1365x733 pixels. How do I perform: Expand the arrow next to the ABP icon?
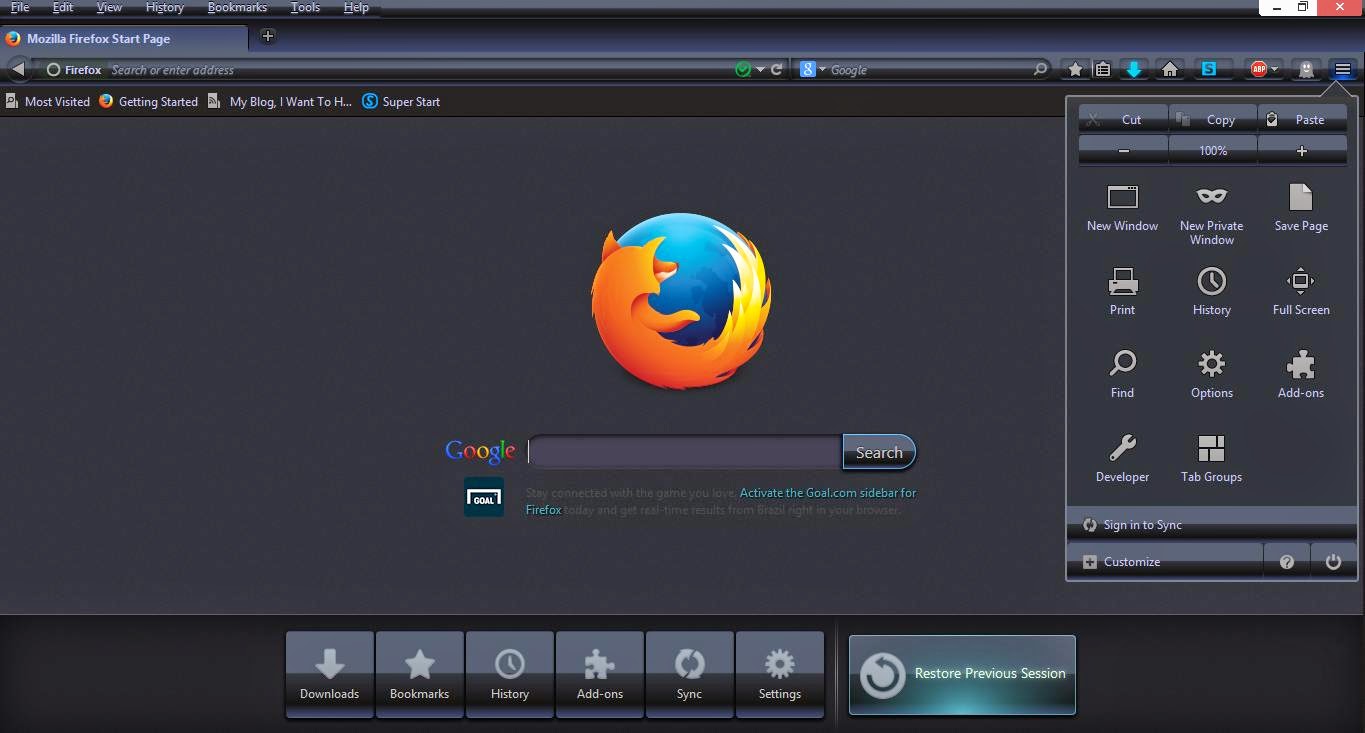pyautogui.click(x=1274, y=69)
